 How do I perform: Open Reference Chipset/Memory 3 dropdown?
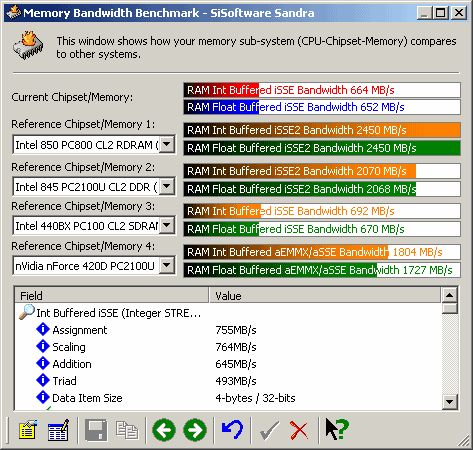click(167, 226)
